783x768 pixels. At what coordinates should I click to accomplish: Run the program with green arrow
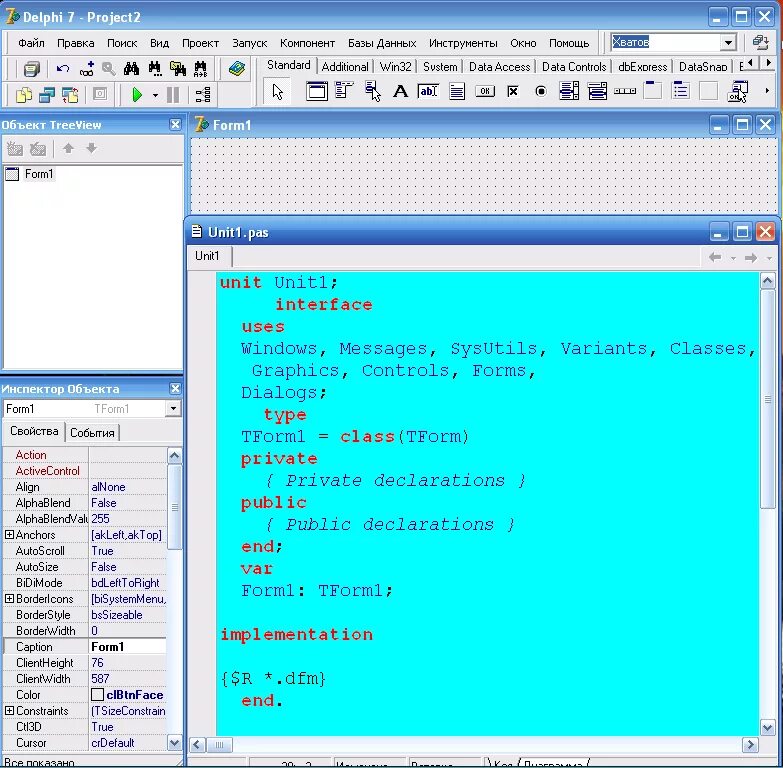coord(136,94)
